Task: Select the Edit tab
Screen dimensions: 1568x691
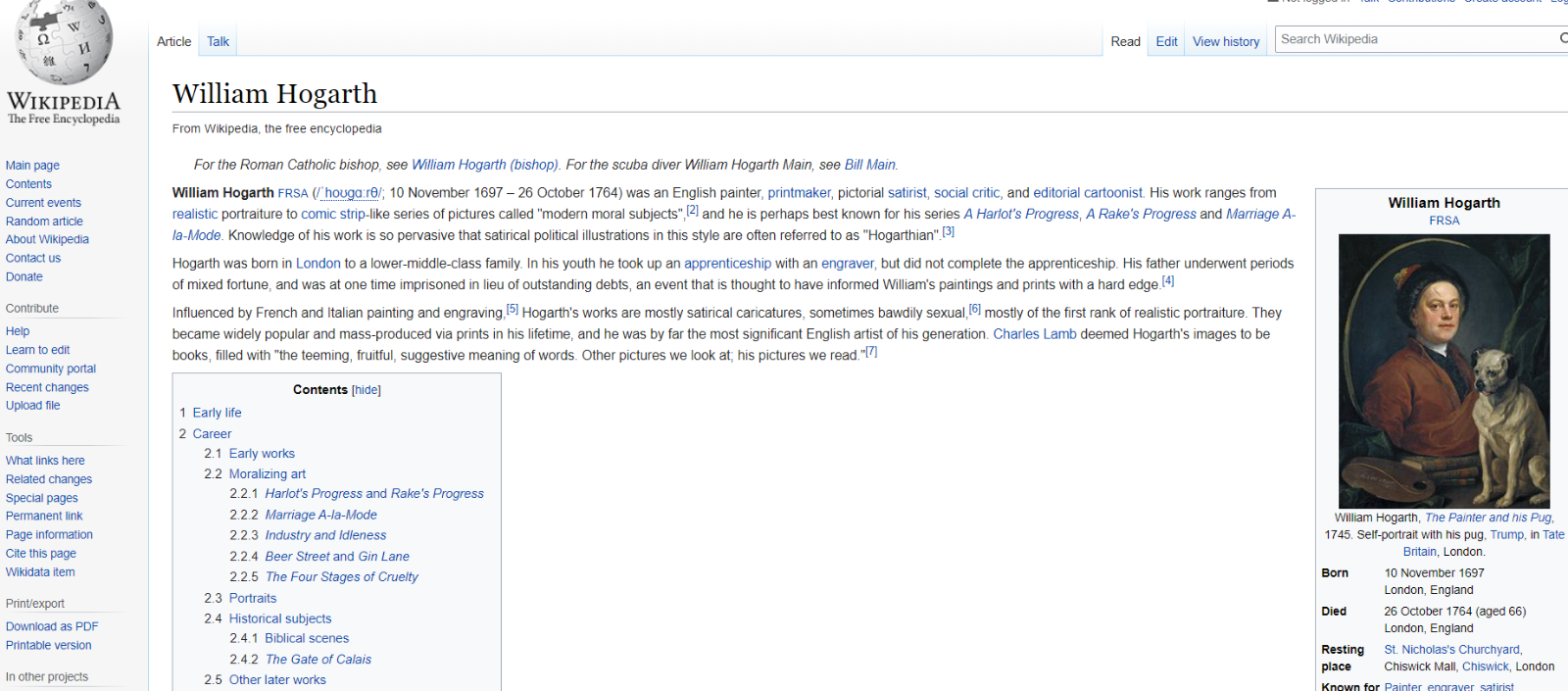Action: (x=1166, y=41)
